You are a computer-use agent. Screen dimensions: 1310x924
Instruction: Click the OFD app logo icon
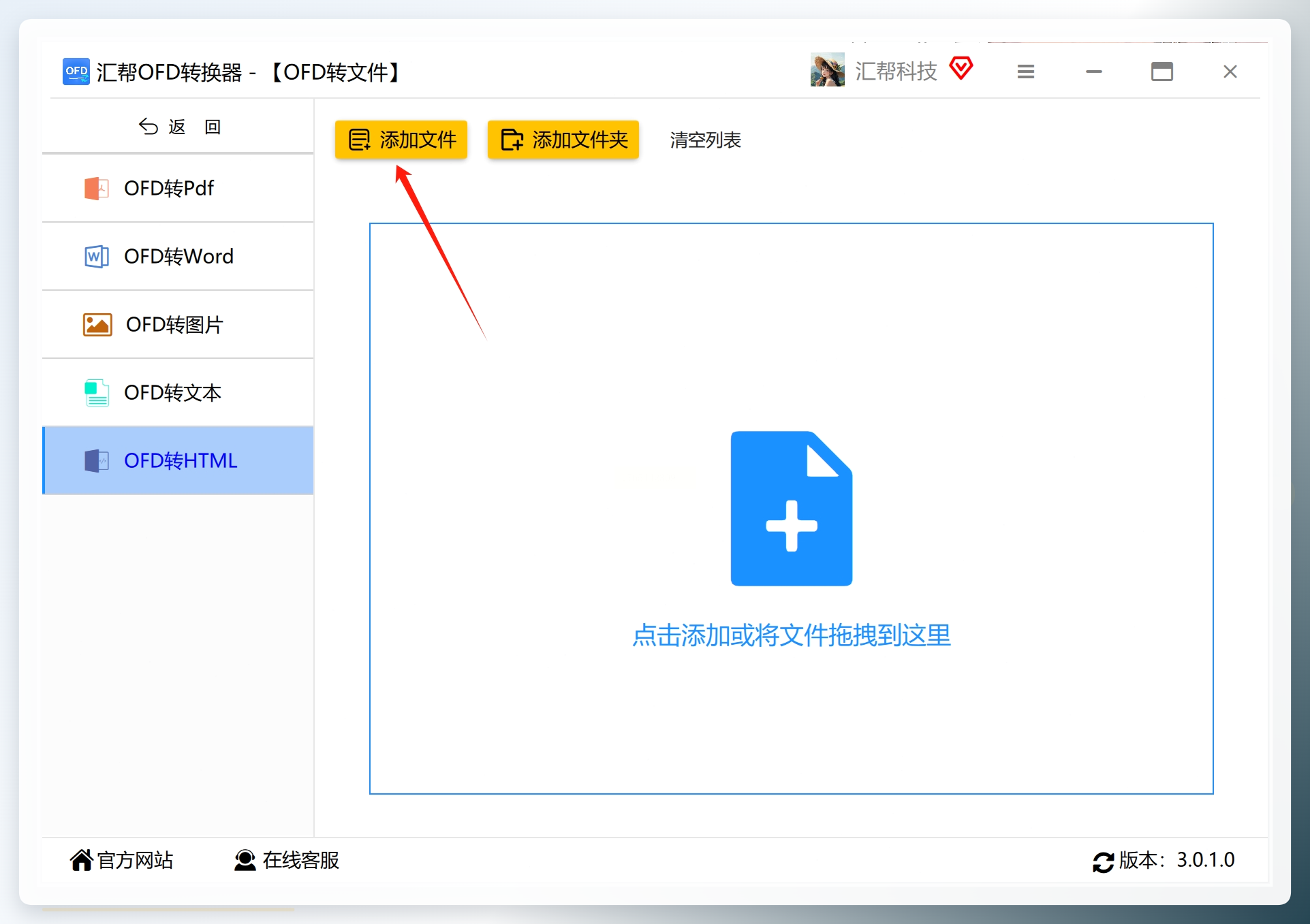click(x=76, y=71)
